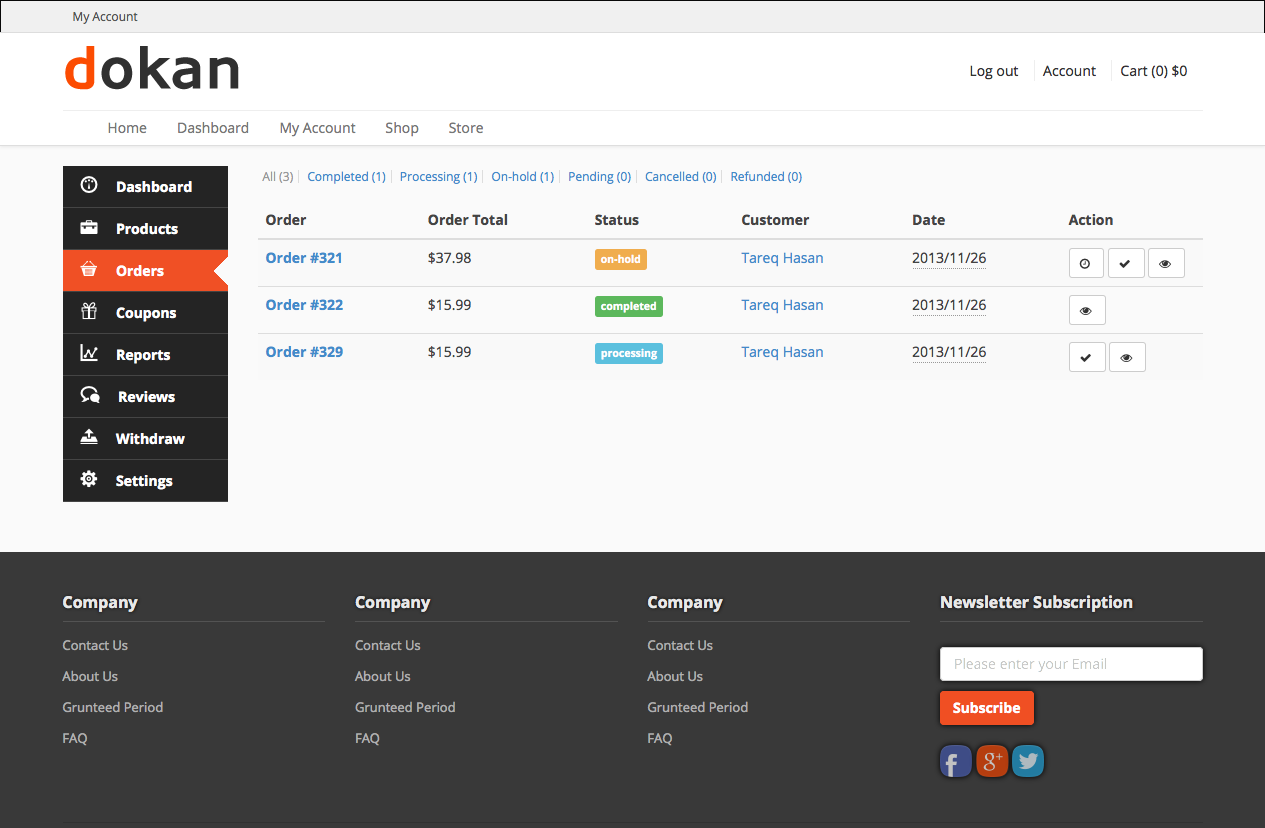Click the $37.98 order total
The image size is (1265, 828).
point(449,258)
